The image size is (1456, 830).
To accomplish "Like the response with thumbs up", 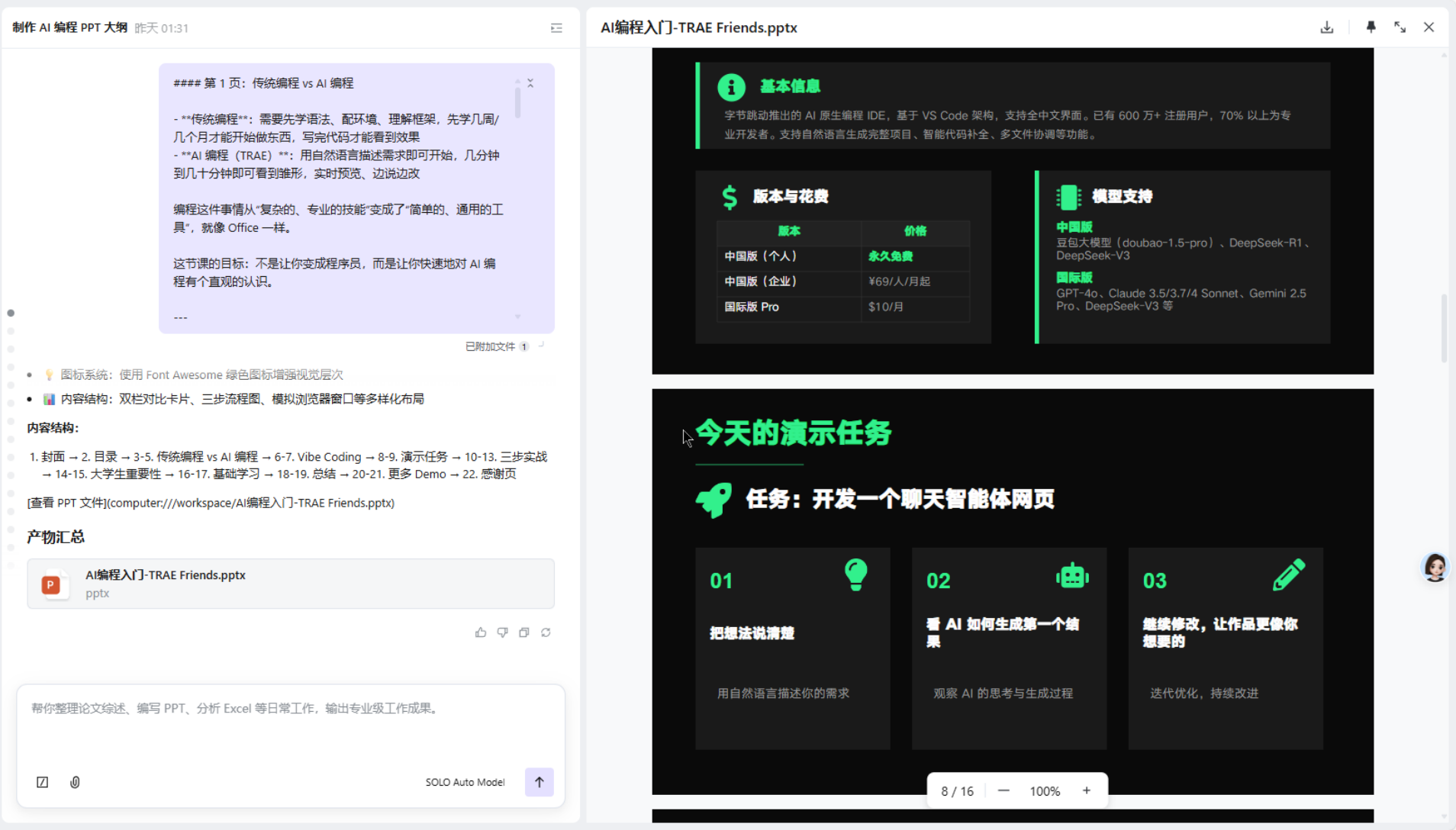I will click(481, 632).
